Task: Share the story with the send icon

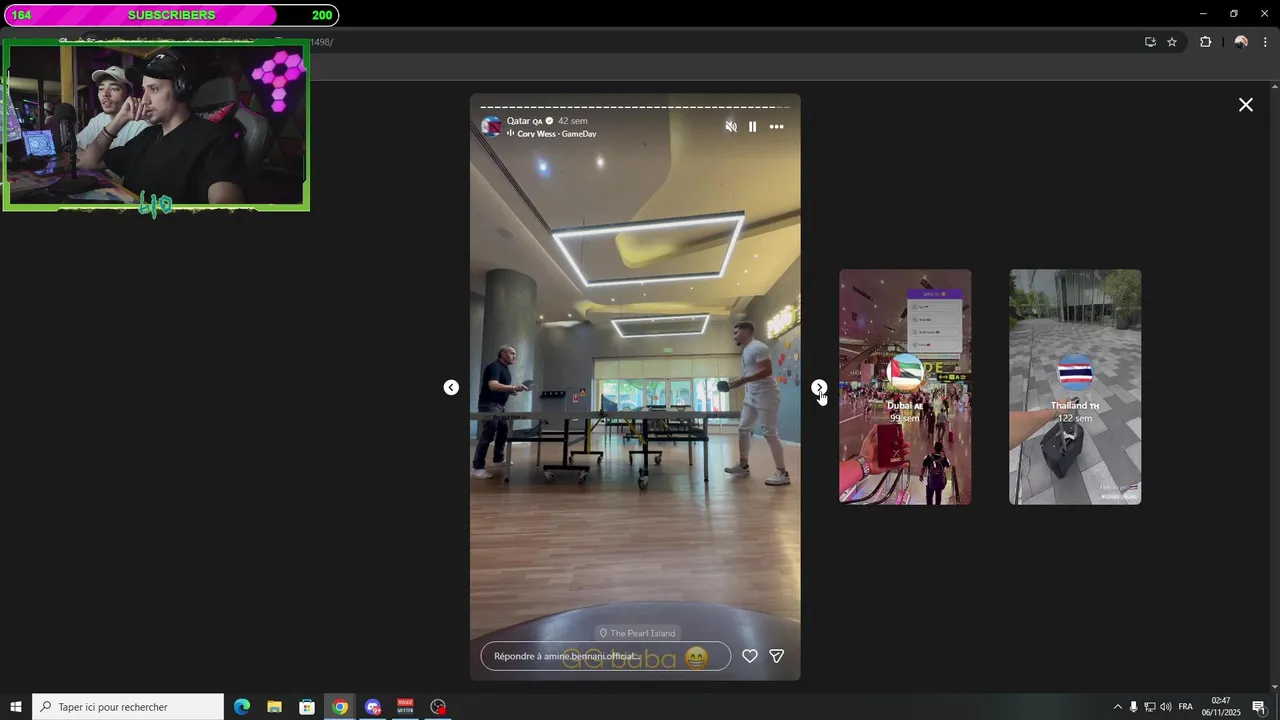Action: pos(777,656)
